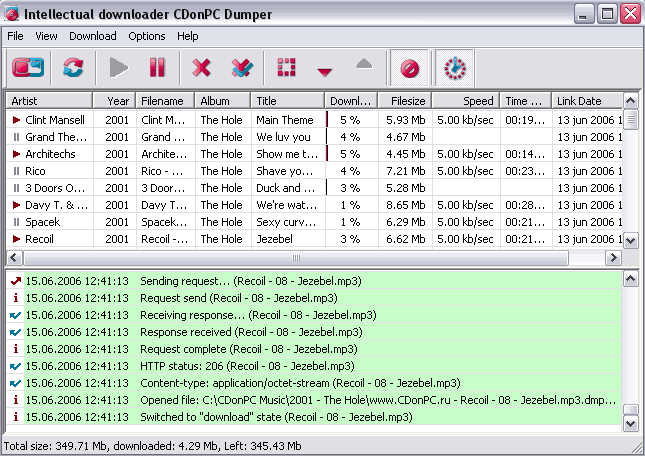
Task: Click the play status icon beside Architechs
Action: point(16,154)
